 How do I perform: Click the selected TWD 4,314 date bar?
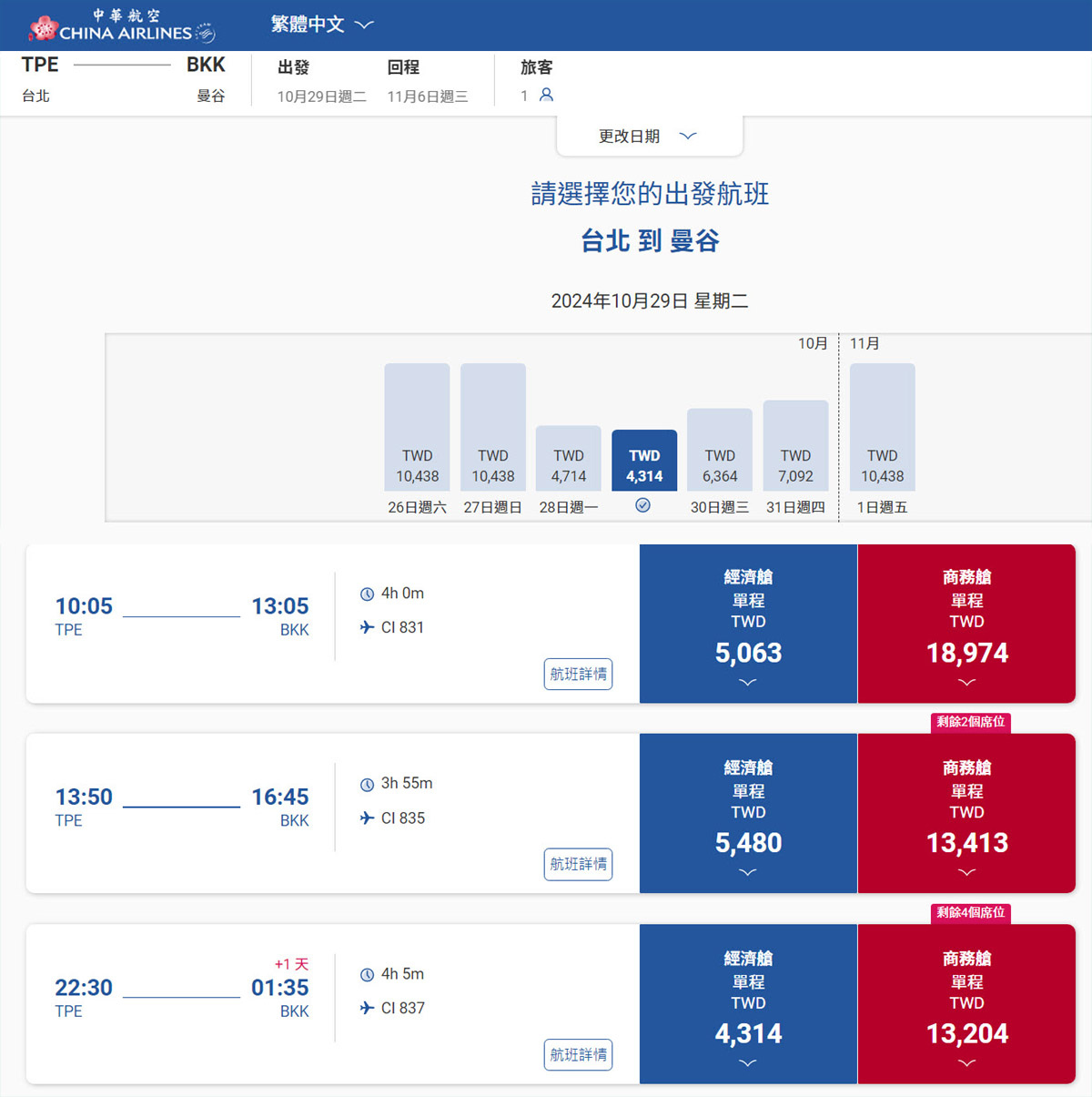click(644, 461)
